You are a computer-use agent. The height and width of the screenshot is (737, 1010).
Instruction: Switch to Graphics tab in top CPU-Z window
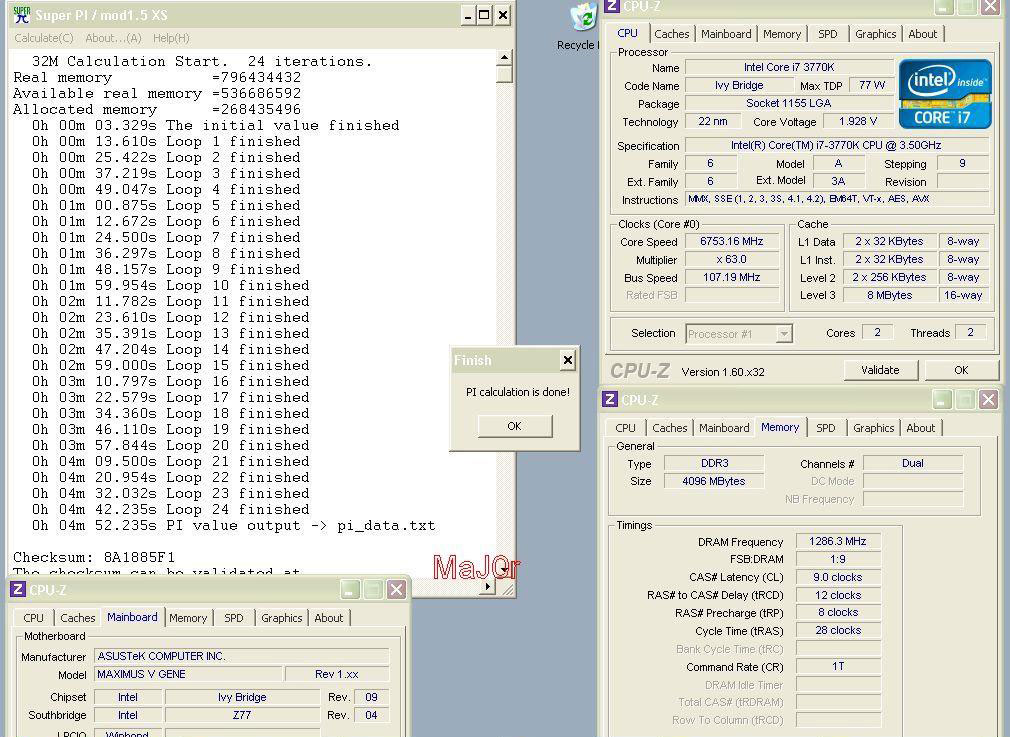point(875,34)
